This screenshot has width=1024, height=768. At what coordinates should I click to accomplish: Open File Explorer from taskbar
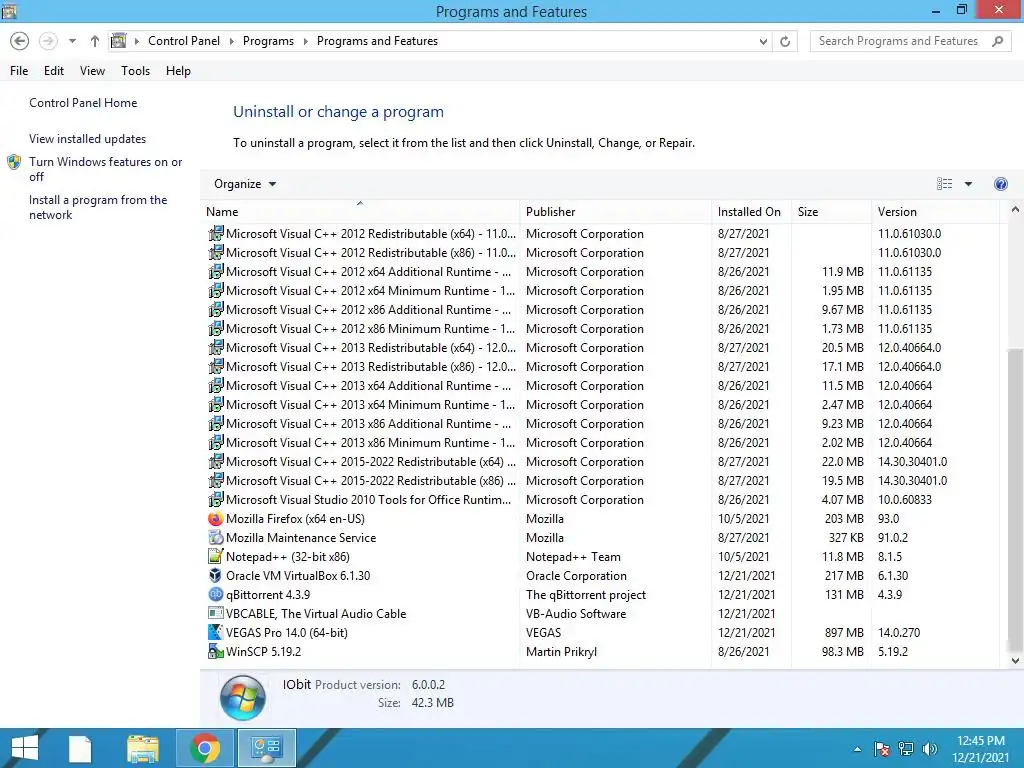point(143,748)
